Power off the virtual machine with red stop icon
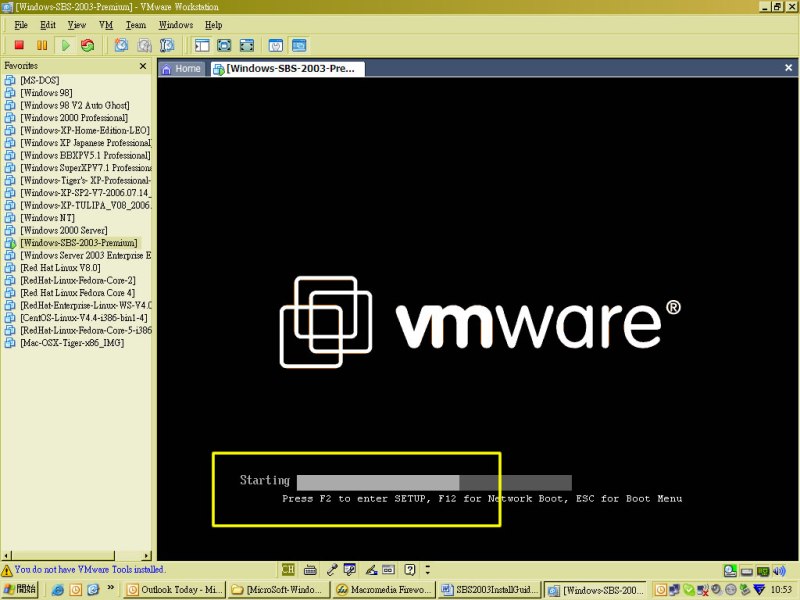The width and height of the screenshot is (800, 600). point(19,45)
